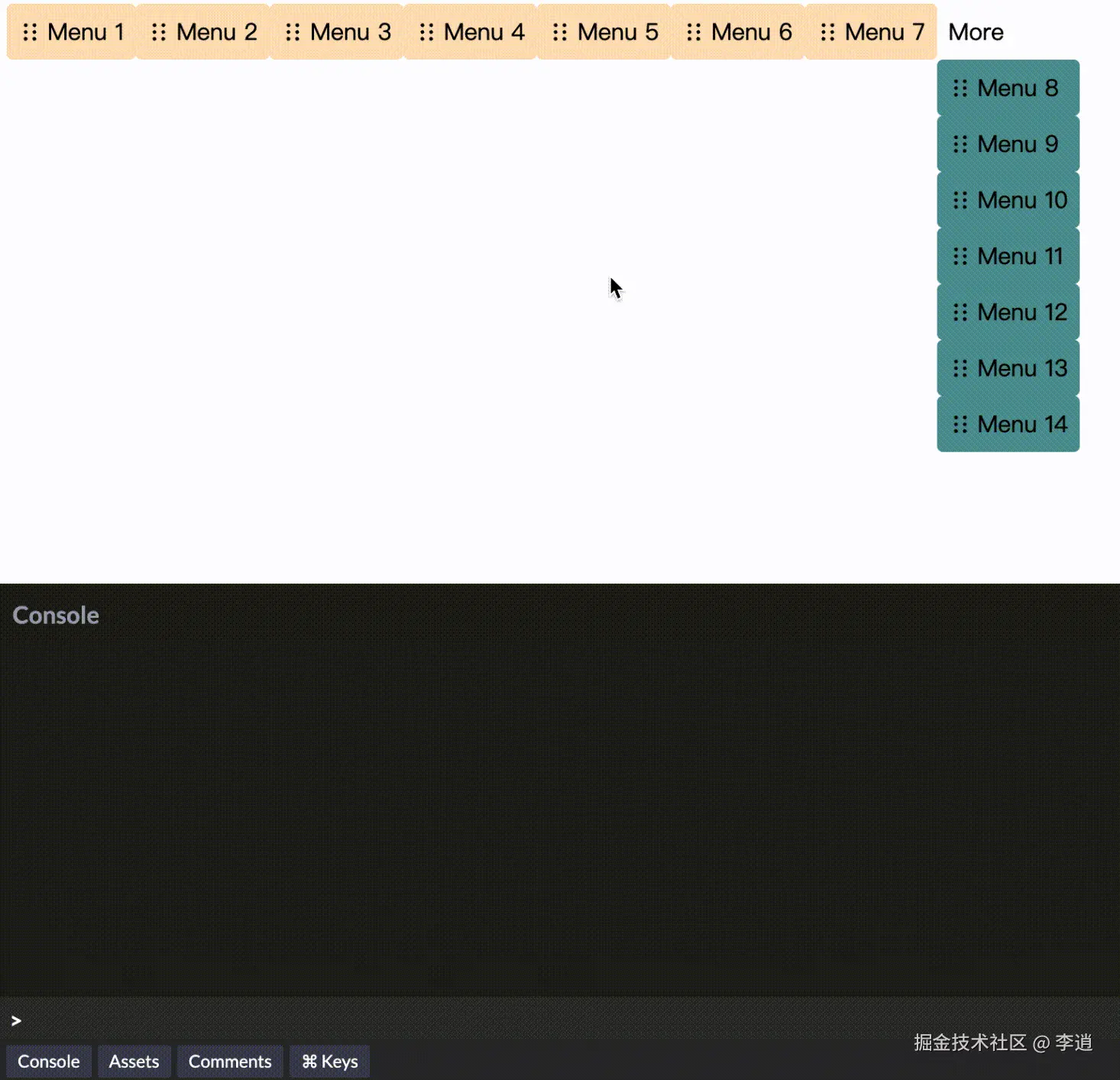Select the Console tab
The width and height of the screenshot is (1120, 1080).
click(x=49, y=1061)
